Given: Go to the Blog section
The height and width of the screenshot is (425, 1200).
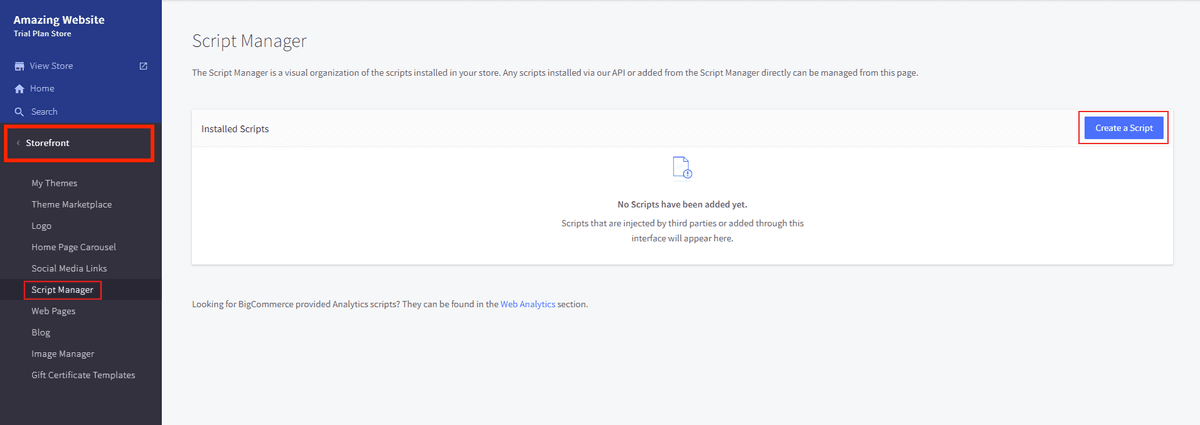Looking at the screenshot, I should pos(41,333).
